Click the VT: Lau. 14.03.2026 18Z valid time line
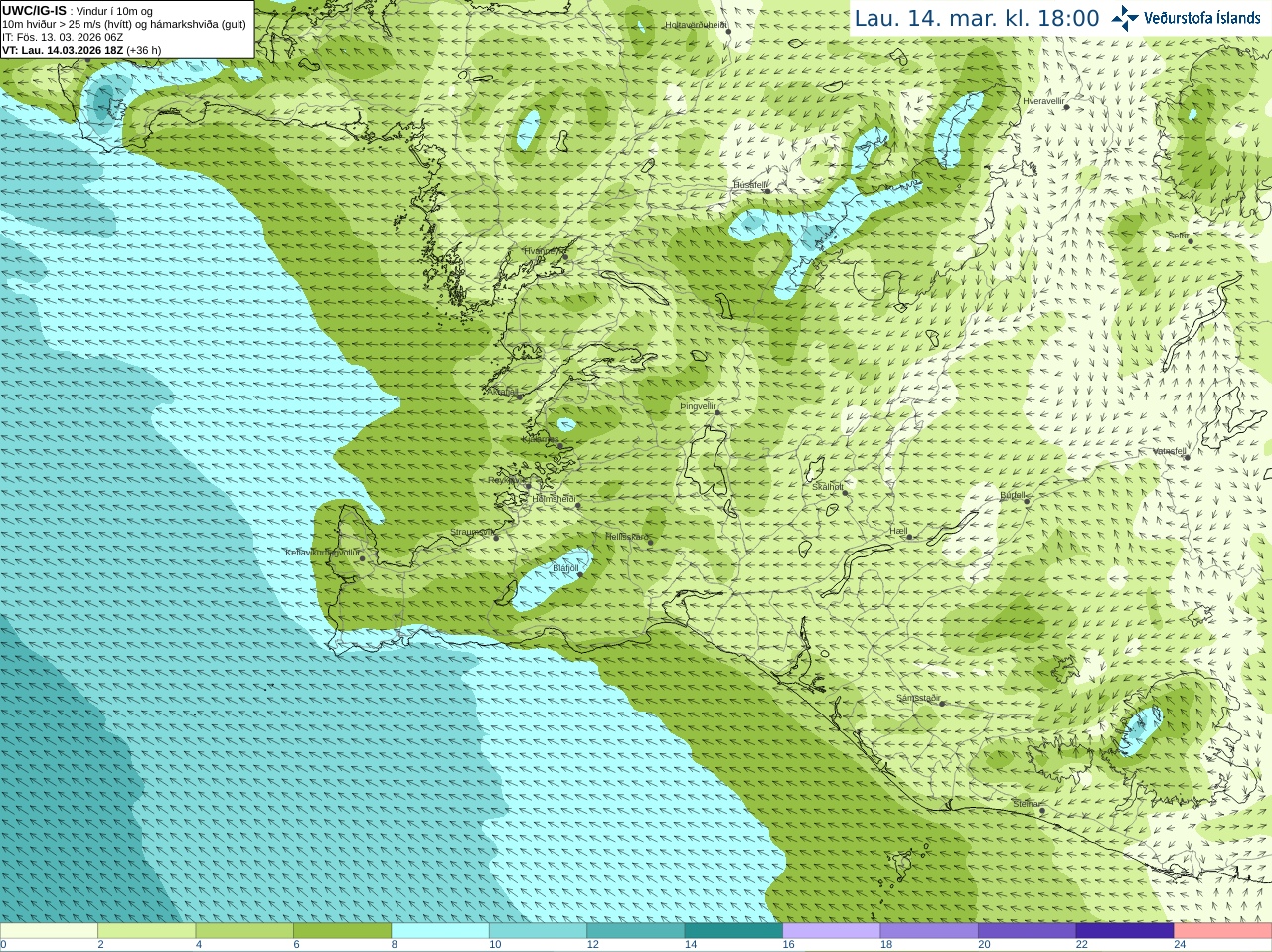 click(x=81, y=50)
